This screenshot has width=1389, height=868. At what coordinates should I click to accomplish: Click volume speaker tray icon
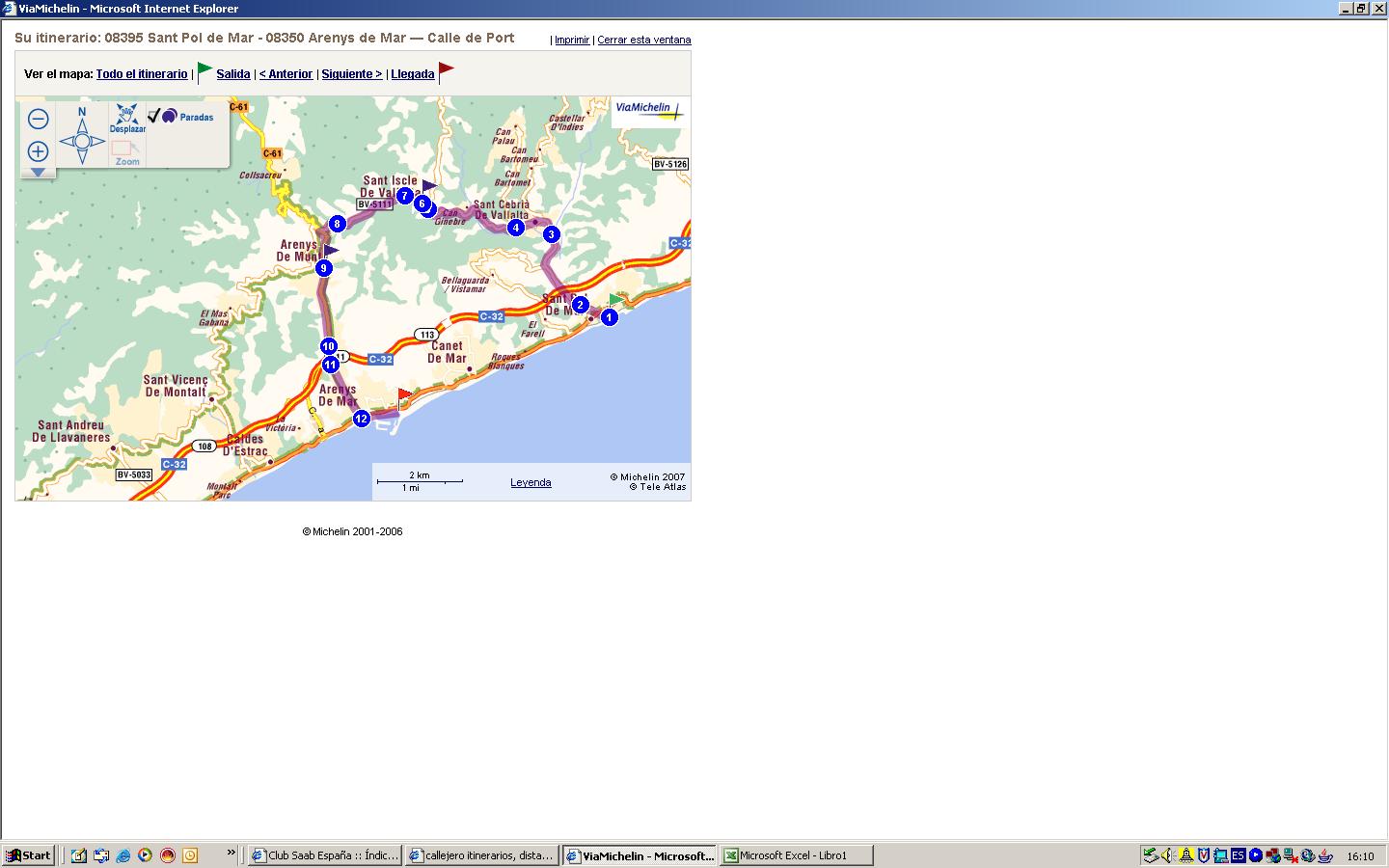1168,855
